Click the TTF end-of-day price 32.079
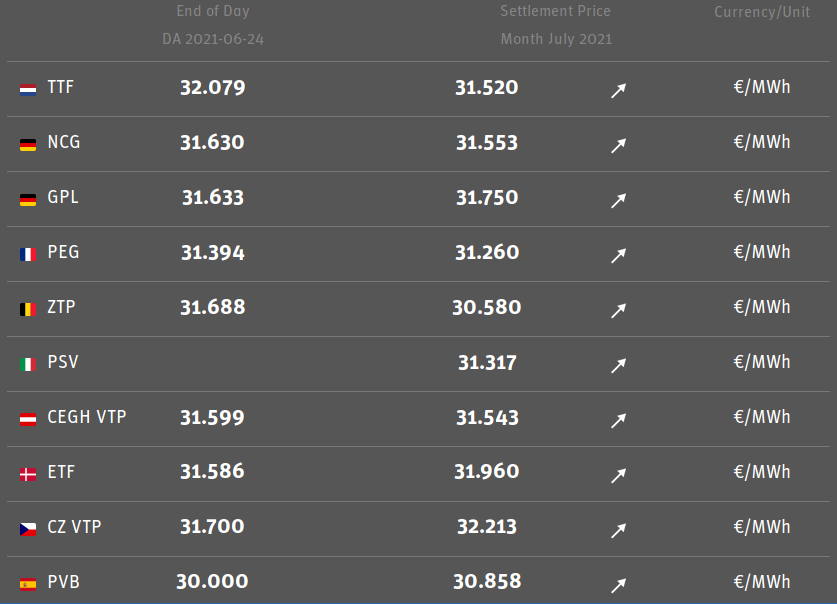This screenshot has width=837, height=604. point(212,88)
